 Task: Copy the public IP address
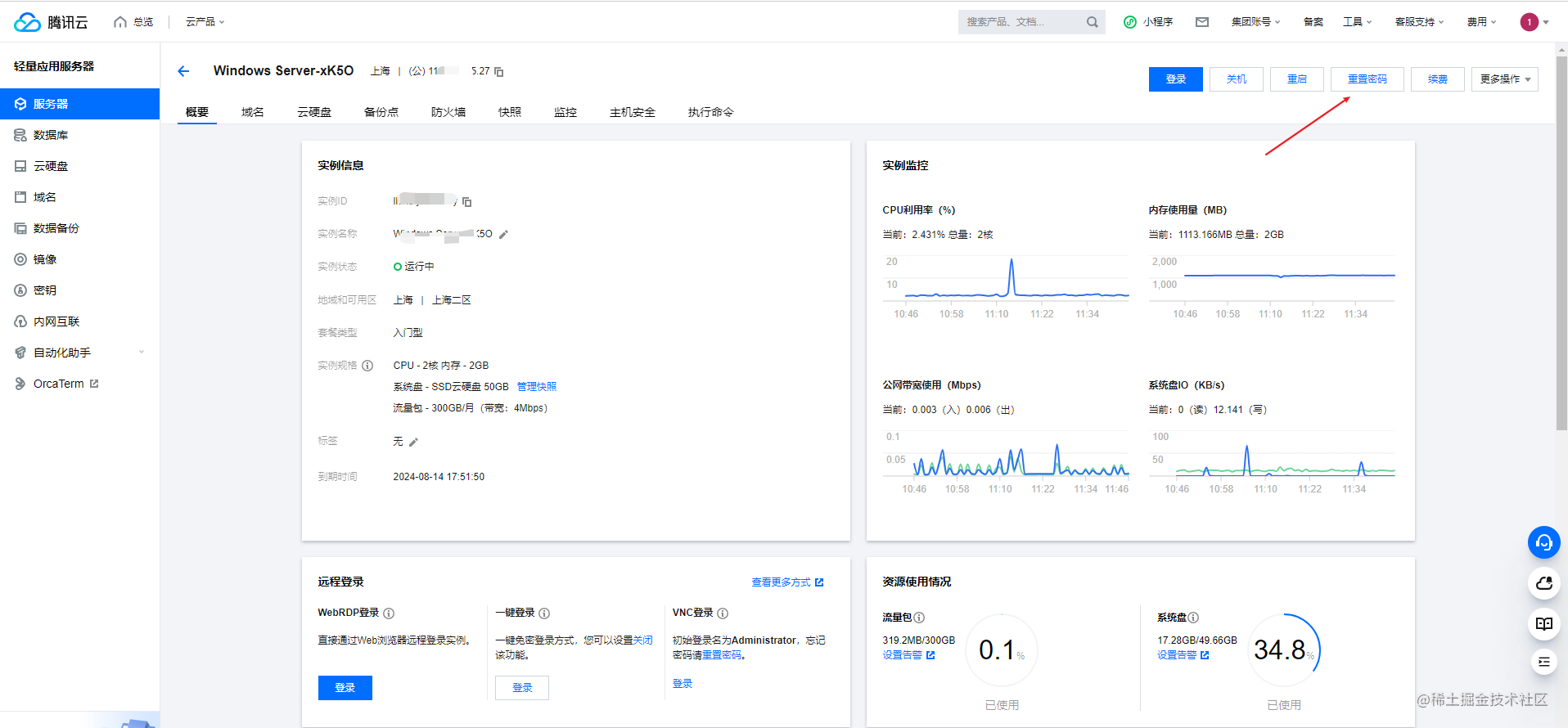tap(499, 72)
